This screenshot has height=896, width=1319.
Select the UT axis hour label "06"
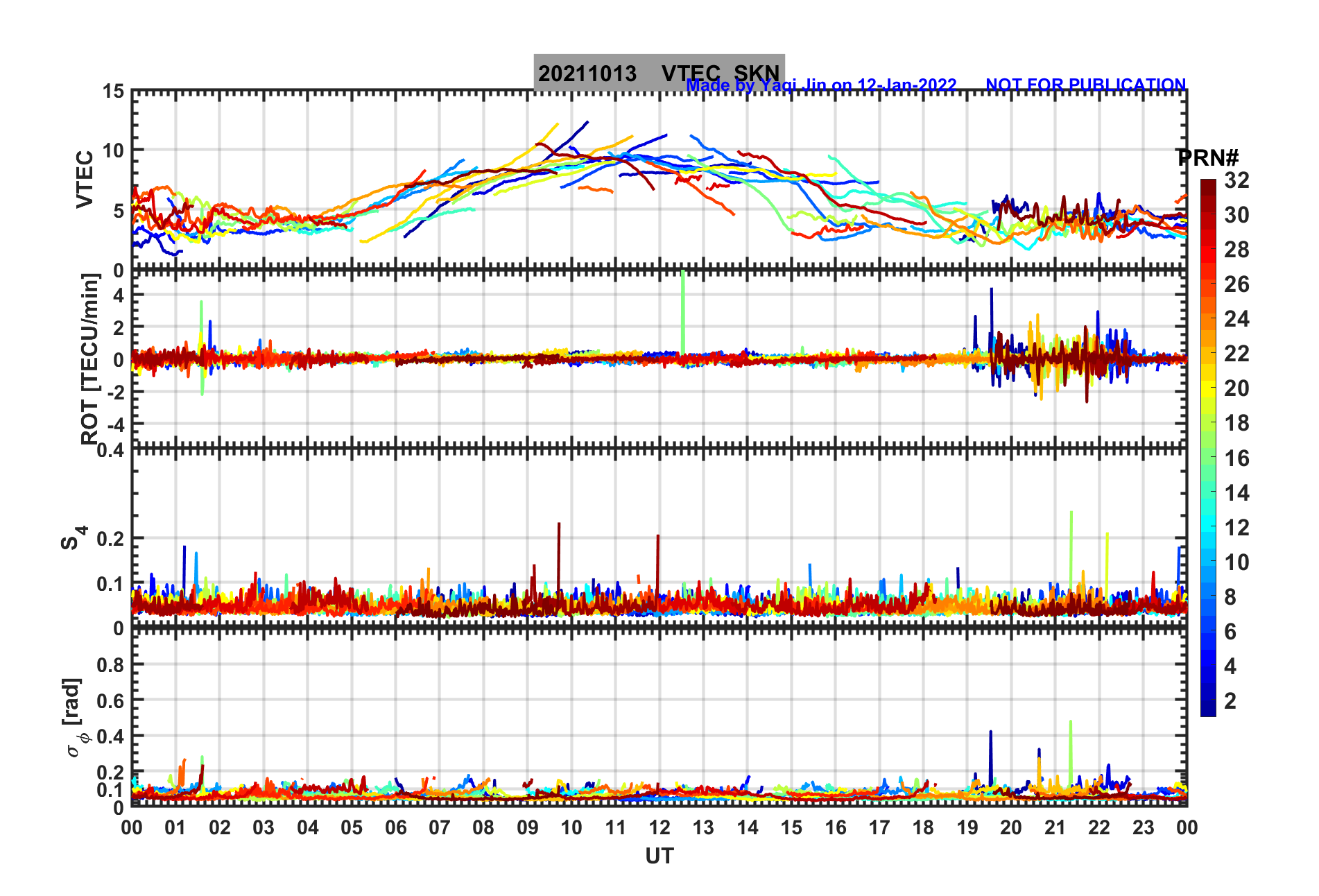[x=396, y=827]
